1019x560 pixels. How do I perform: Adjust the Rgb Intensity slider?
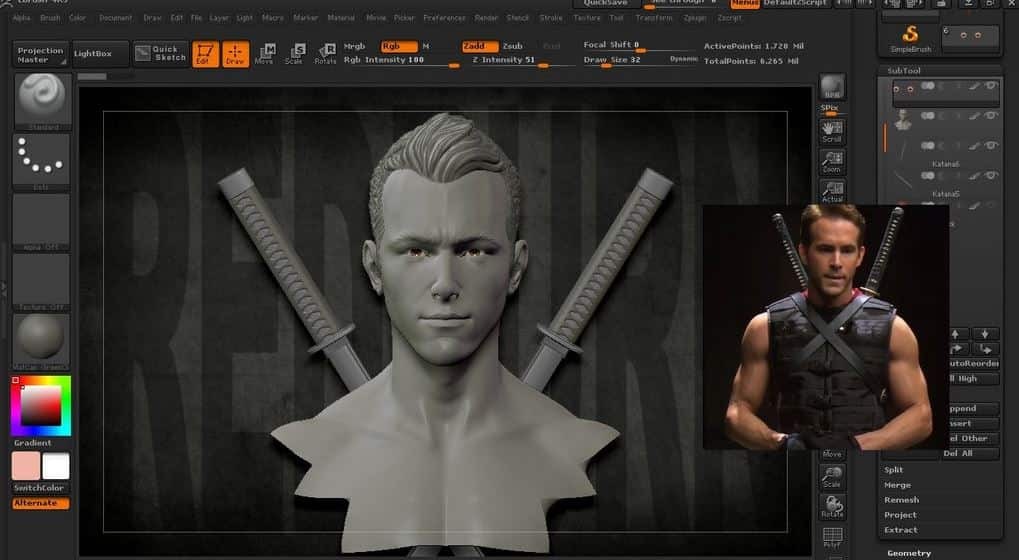(402, 60)
